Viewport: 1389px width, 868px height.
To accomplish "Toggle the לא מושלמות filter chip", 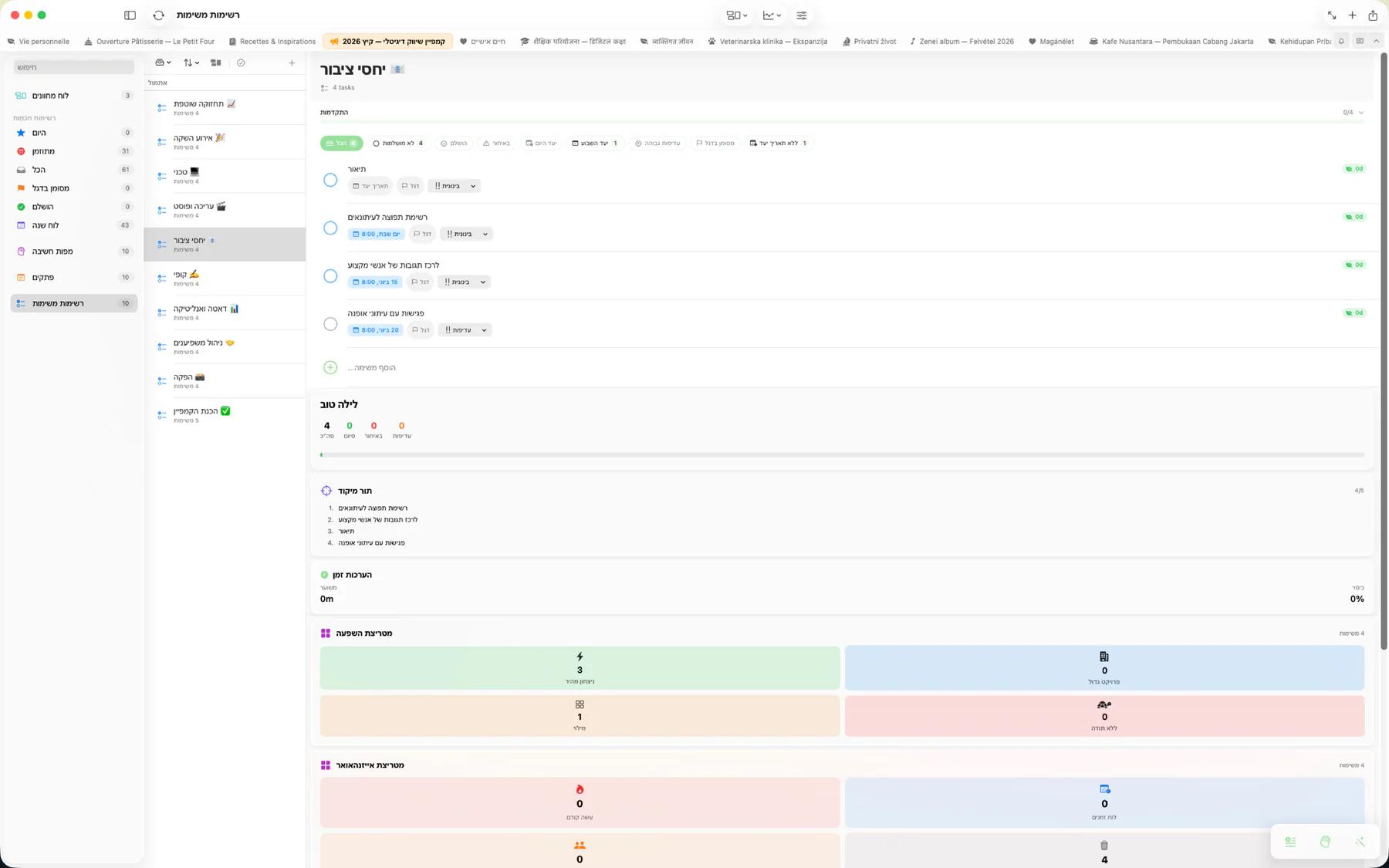I will (397, 143).
